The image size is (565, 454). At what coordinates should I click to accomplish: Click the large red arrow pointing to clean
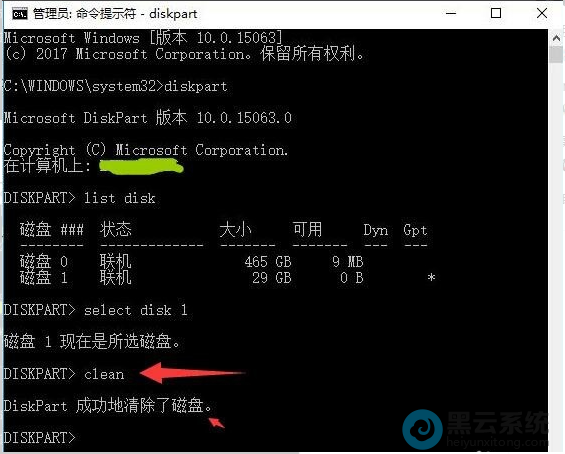click(193, 373)
